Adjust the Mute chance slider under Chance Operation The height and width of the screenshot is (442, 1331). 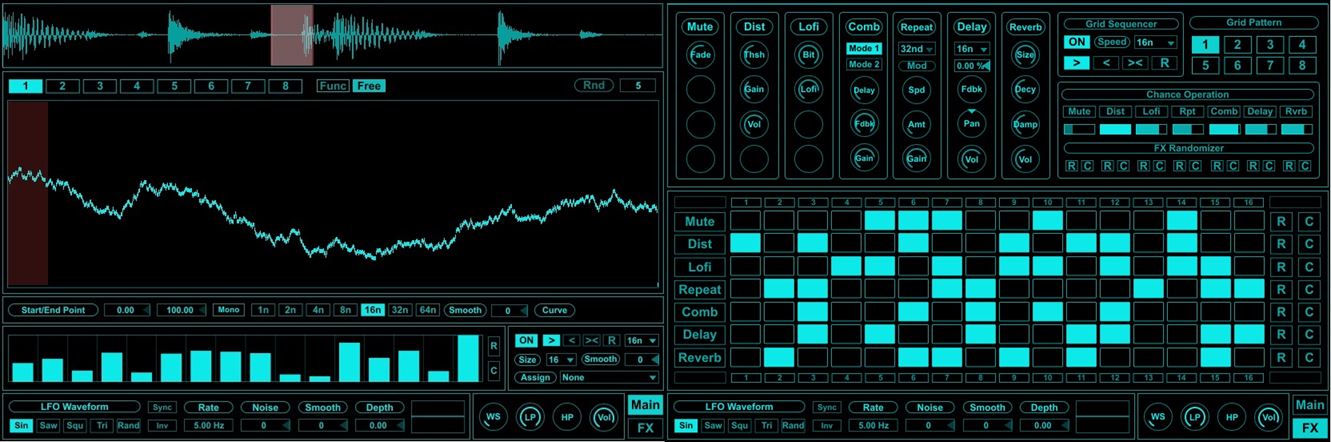click(x=1079, y=129)
